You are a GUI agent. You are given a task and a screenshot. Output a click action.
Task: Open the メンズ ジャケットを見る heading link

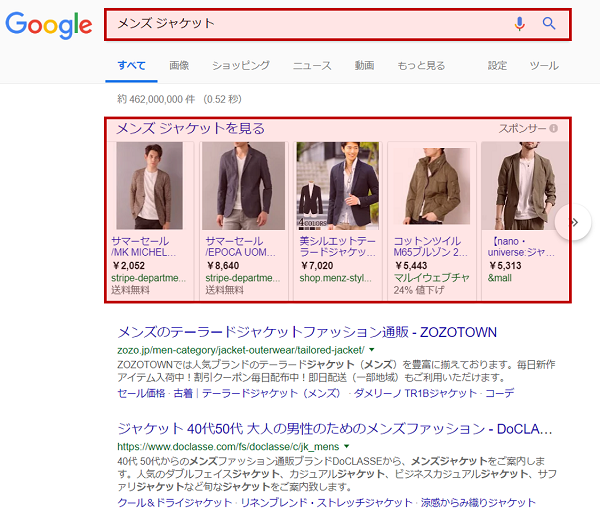(190, 129)
